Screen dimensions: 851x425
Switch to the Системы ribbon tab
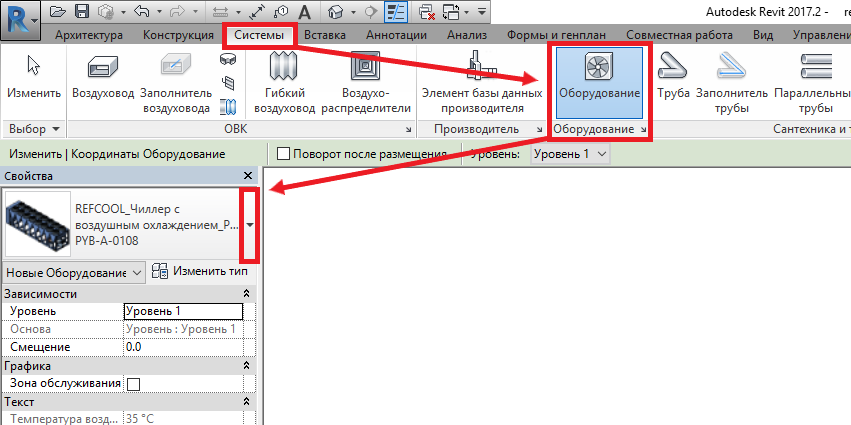[258, 35]
